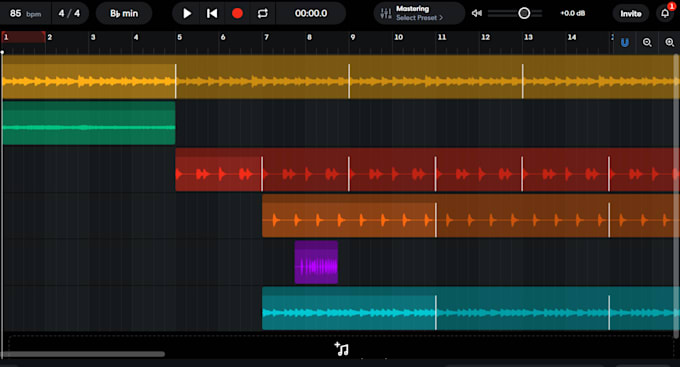Click the horizontal scrollbar thumb
Viewport: 680px width, 367px height.
point(83,354)
